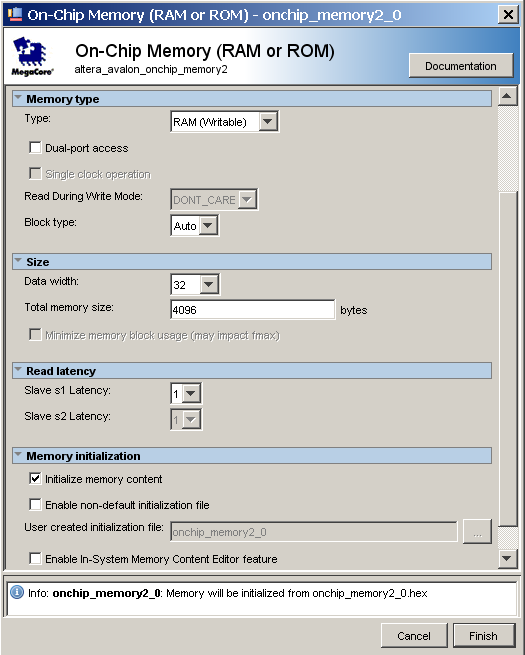The height and width of the screenshot is (655, 525).
Task: Click the Finish button
Action: (484, 635)
